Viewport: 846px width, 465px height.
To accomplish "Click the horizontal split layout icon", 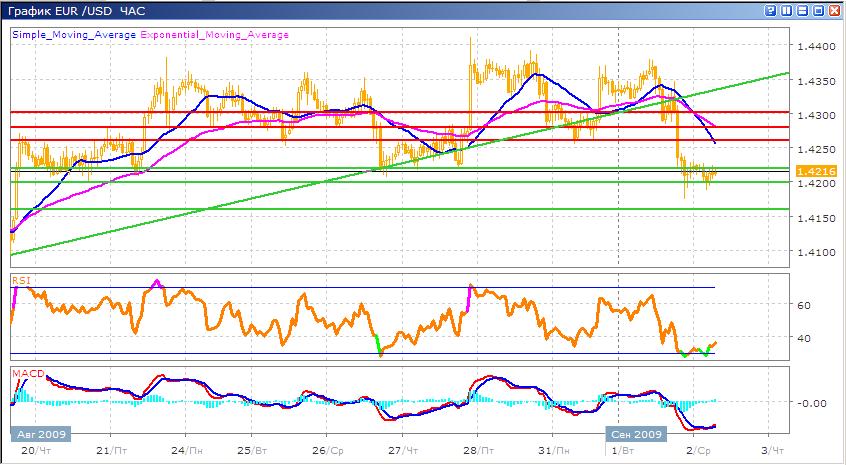I will click(801, 10).
